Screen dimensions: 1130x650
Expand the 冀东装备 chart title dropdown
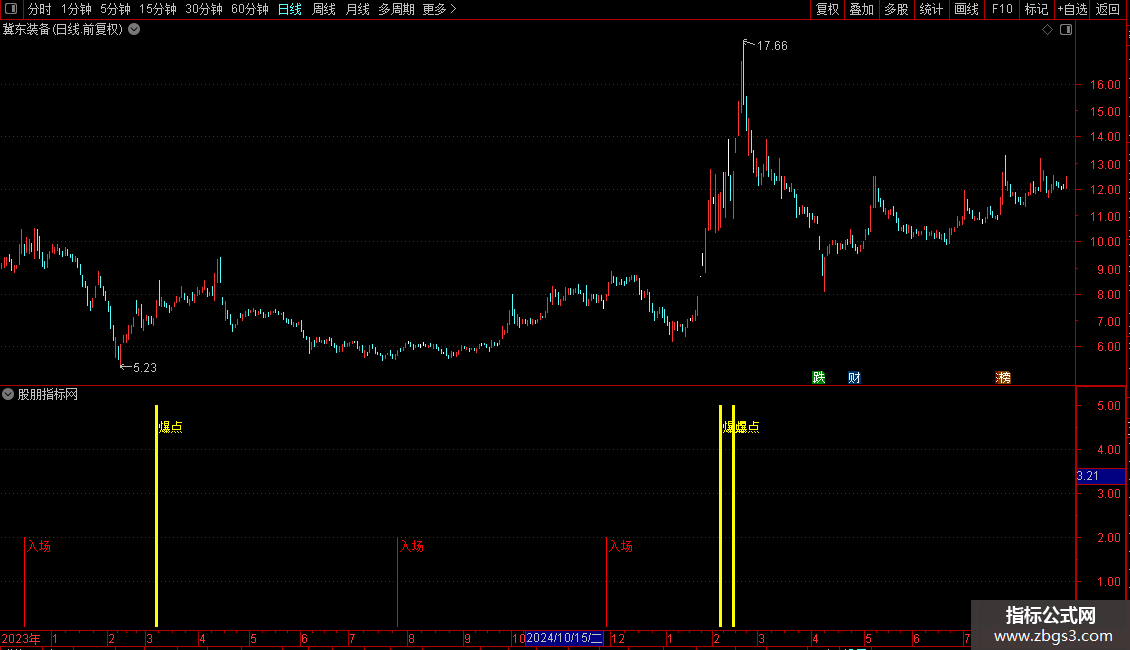[x=134, y=30]
